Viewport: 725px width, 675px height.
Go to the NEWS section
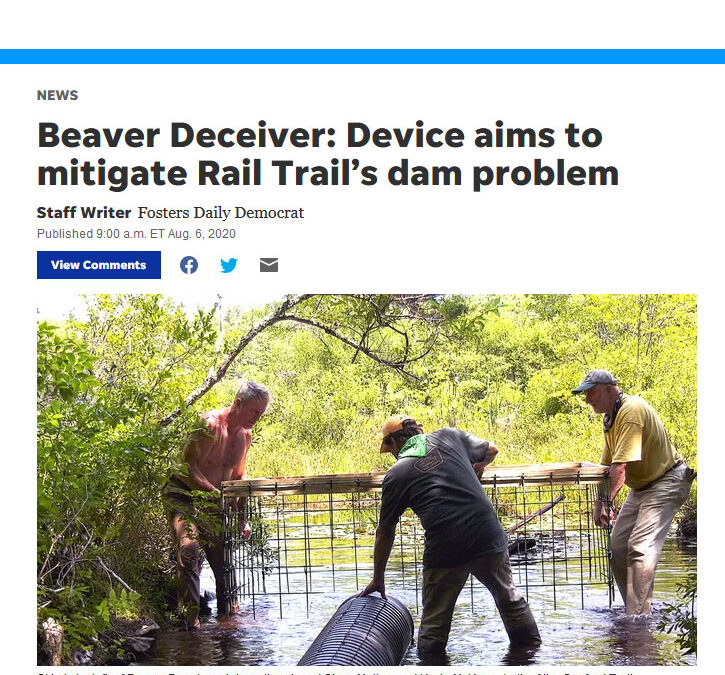tap(57, 95)
